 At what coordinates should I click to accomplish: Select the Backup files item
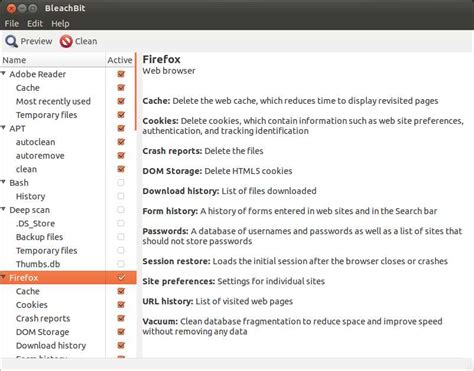pos(39,237)
